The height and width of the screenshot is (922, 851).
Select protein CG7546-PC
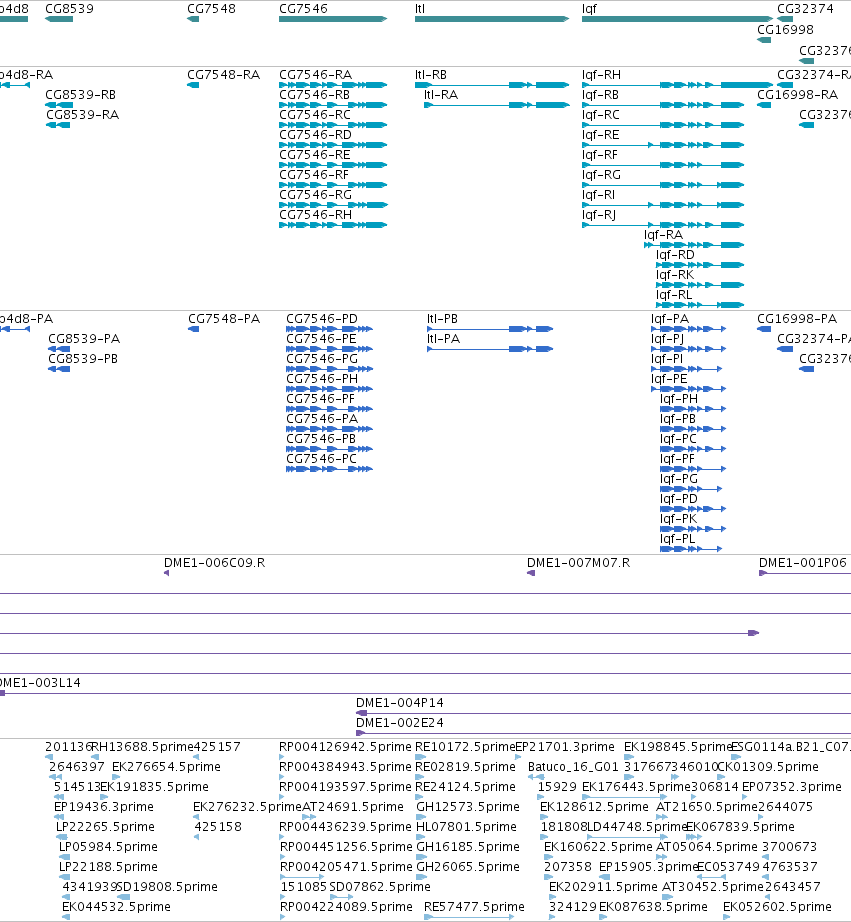pyautogui.click(x=329, y=469)
